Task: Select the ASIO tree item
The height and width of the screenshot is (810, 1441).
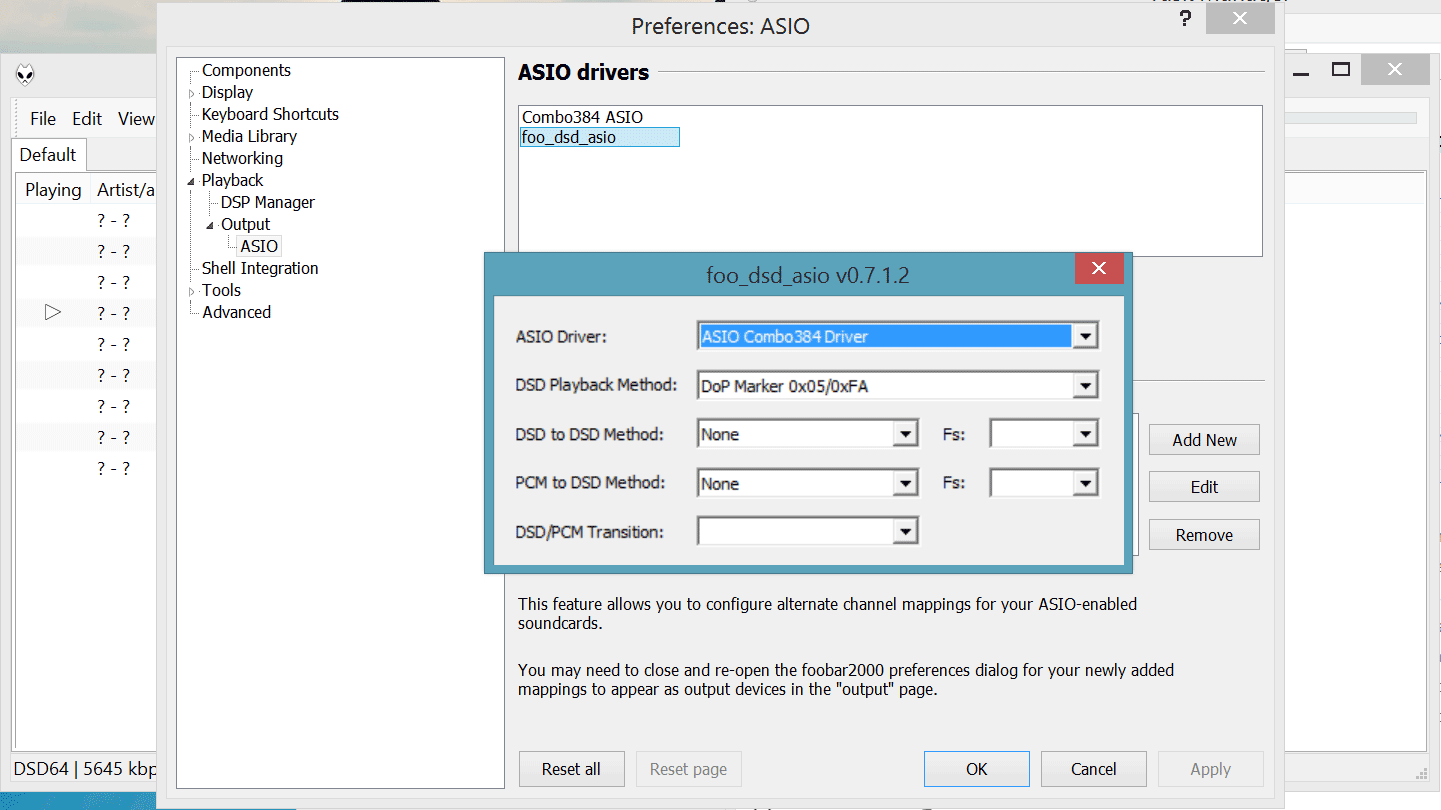Action: tap(259, 246)
